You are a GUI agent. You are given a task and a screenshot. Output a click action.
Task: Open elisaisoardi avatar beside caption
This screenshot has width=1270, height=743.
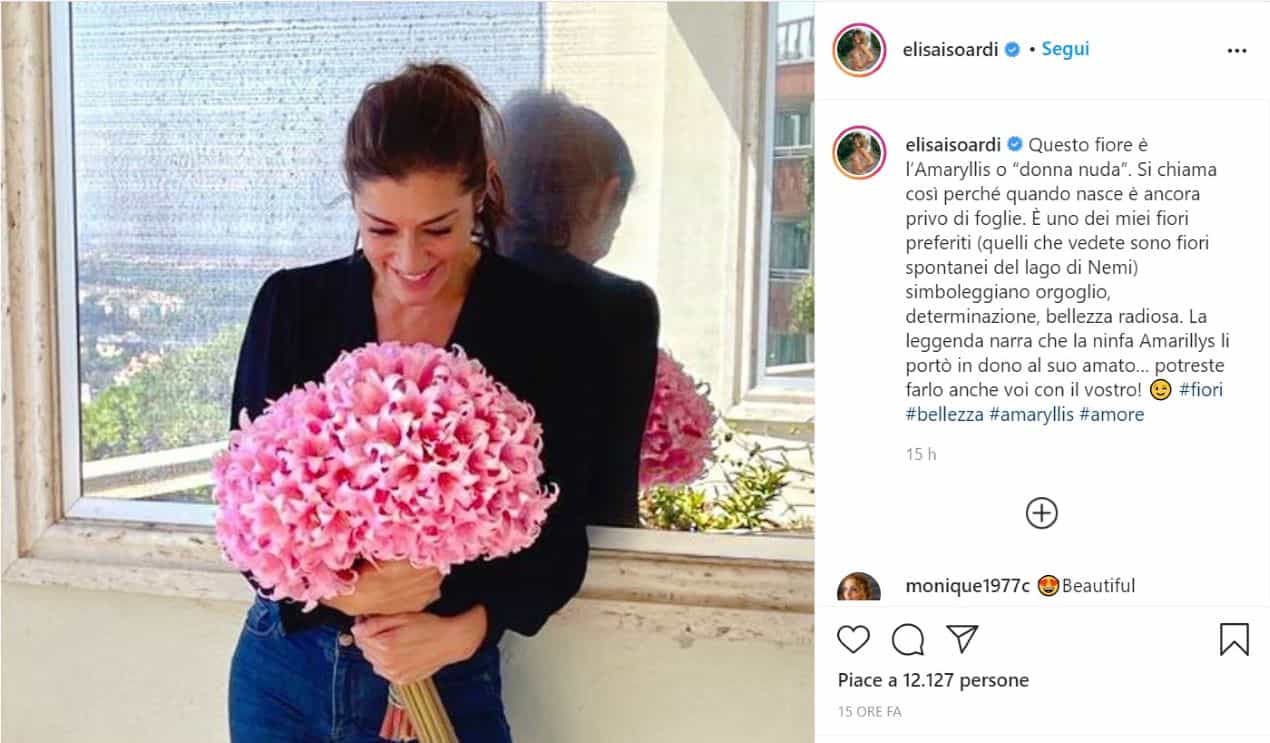click(x=859, y=152)
